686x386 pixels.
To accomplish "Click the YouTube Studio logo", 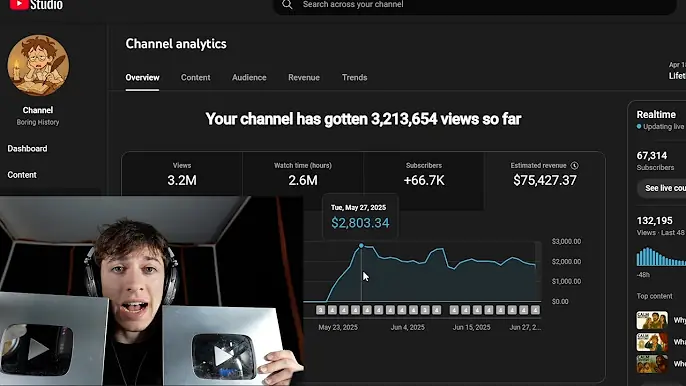I will coord(36,4).
